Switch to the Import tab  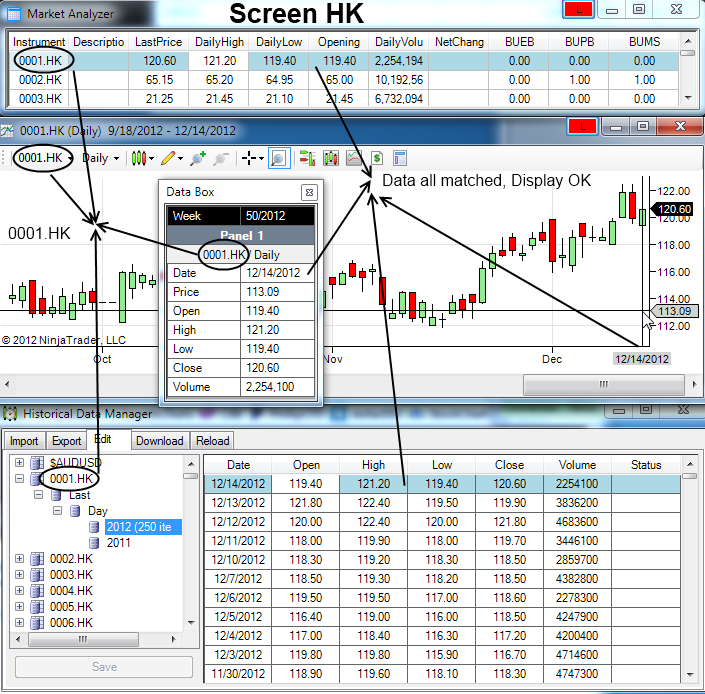pyautogui.click(x=24, y=441)
